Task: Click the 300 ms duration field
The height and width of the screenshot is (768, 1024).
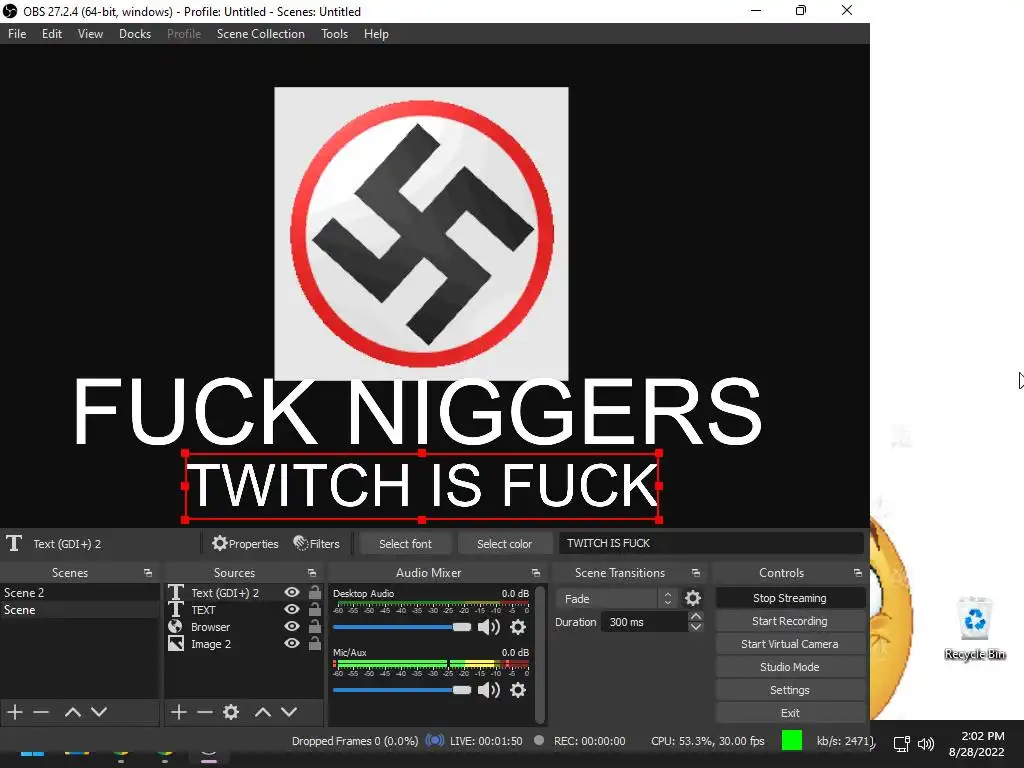Action: point(645,622)
